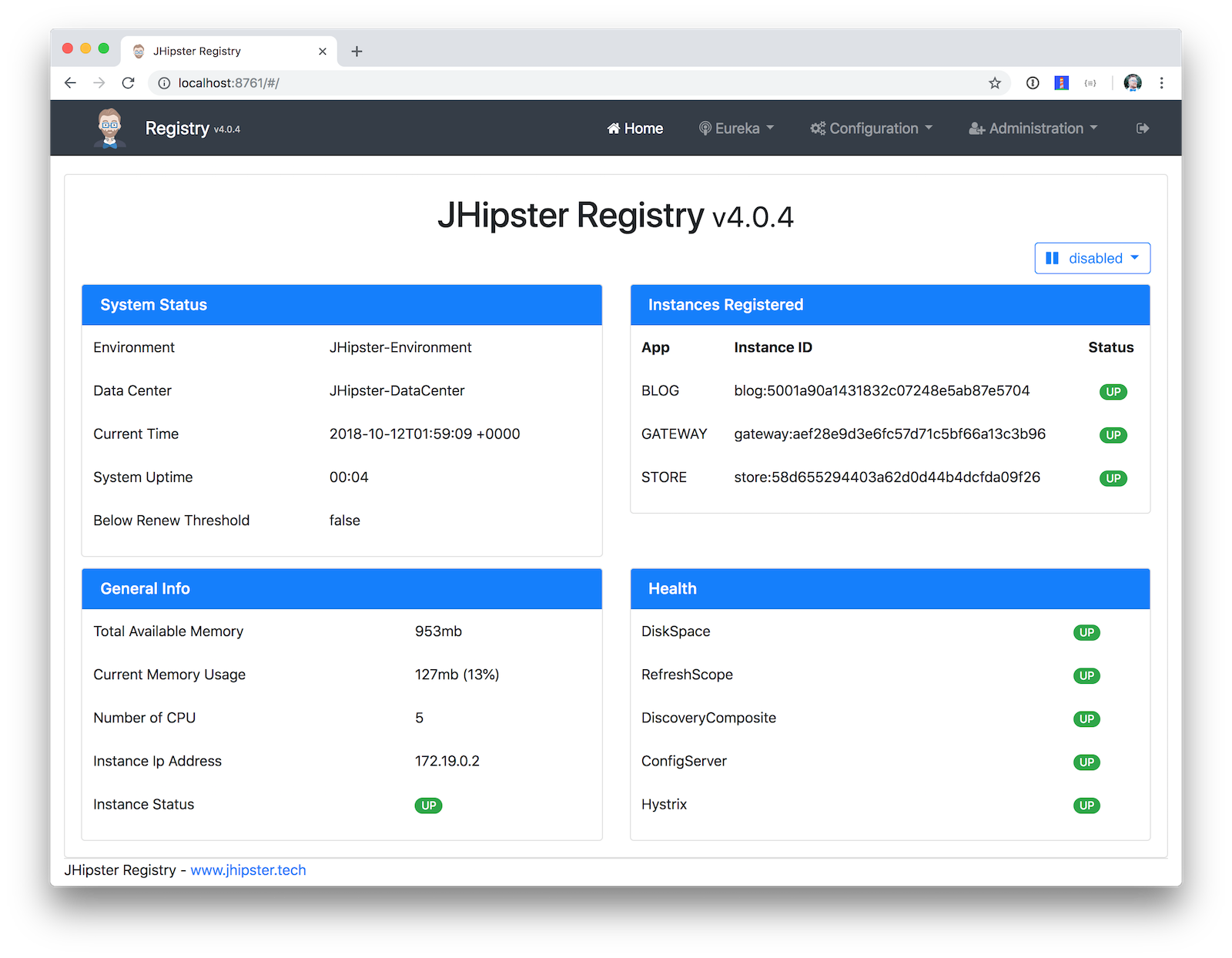Open a new browser tab

coord(357,52)
